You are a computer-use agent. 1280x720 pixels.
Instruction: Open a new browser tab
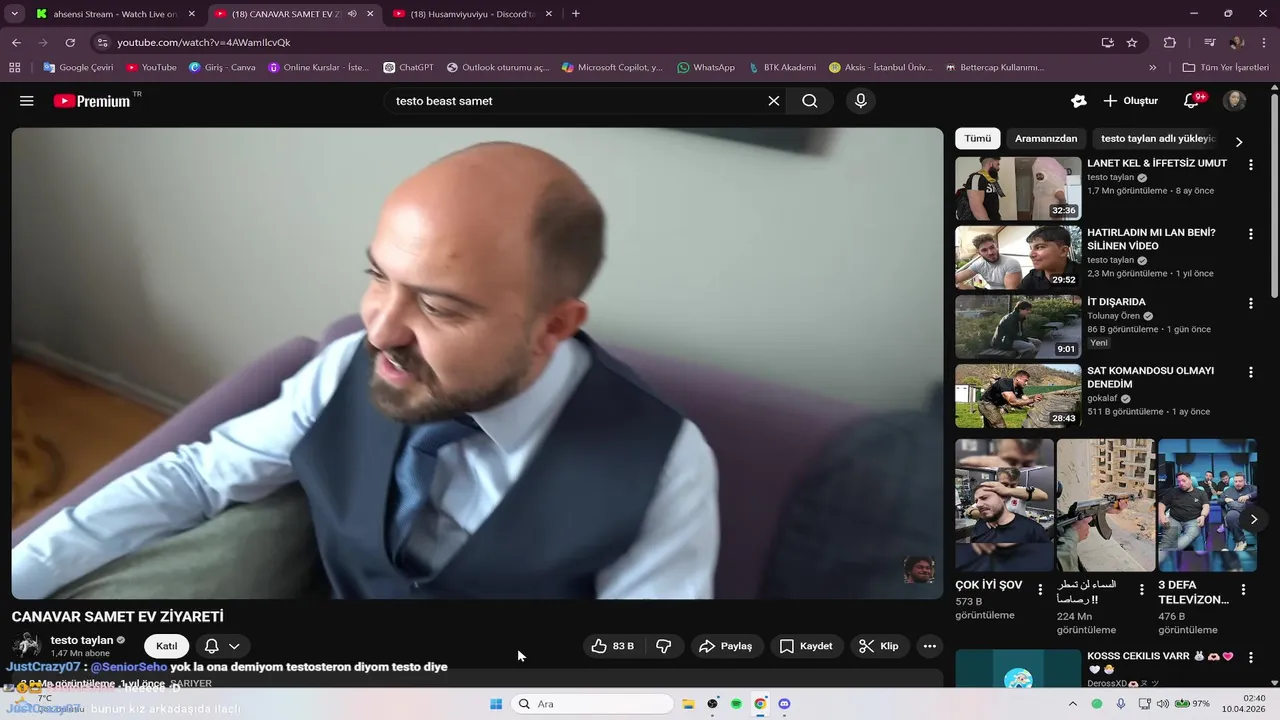576,14
